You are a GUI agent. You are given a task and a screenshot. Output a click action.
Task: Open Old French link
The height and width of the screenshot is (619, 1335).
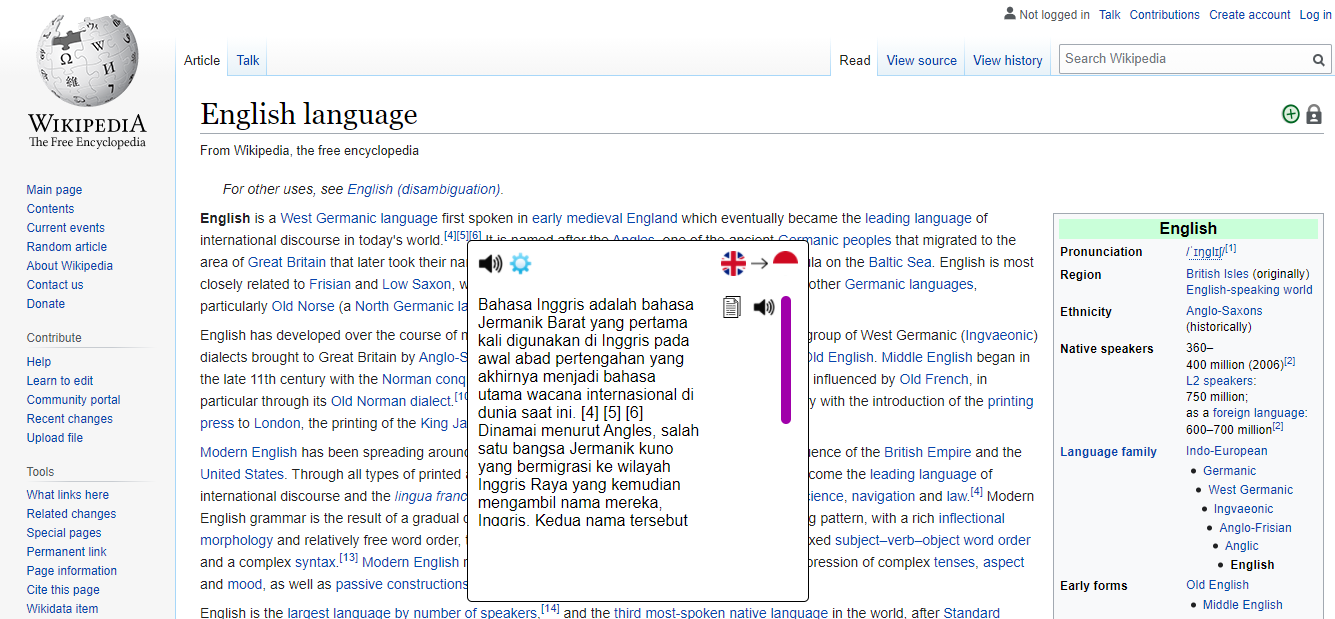tap(934, 379)
